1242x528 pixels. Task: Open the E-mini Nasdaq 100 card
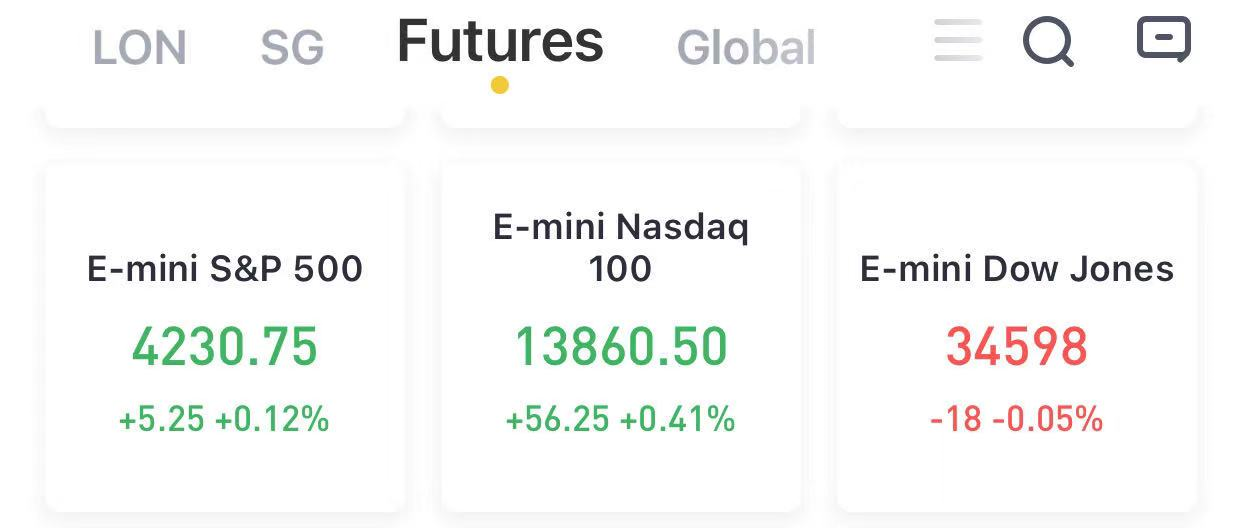tap(620, 337)
